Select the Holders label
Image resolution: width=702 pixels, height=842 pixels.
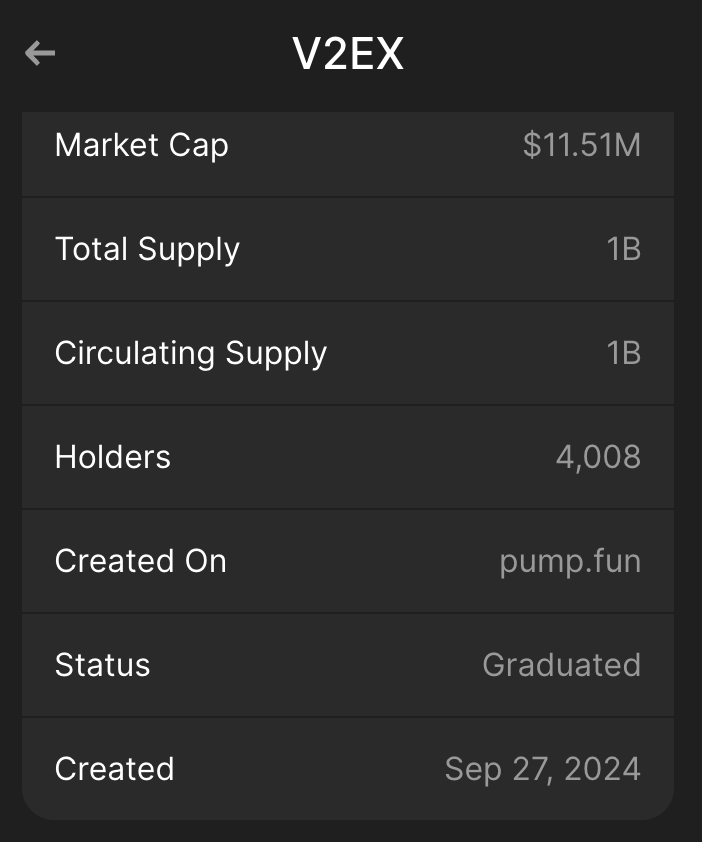pos(113,457)
